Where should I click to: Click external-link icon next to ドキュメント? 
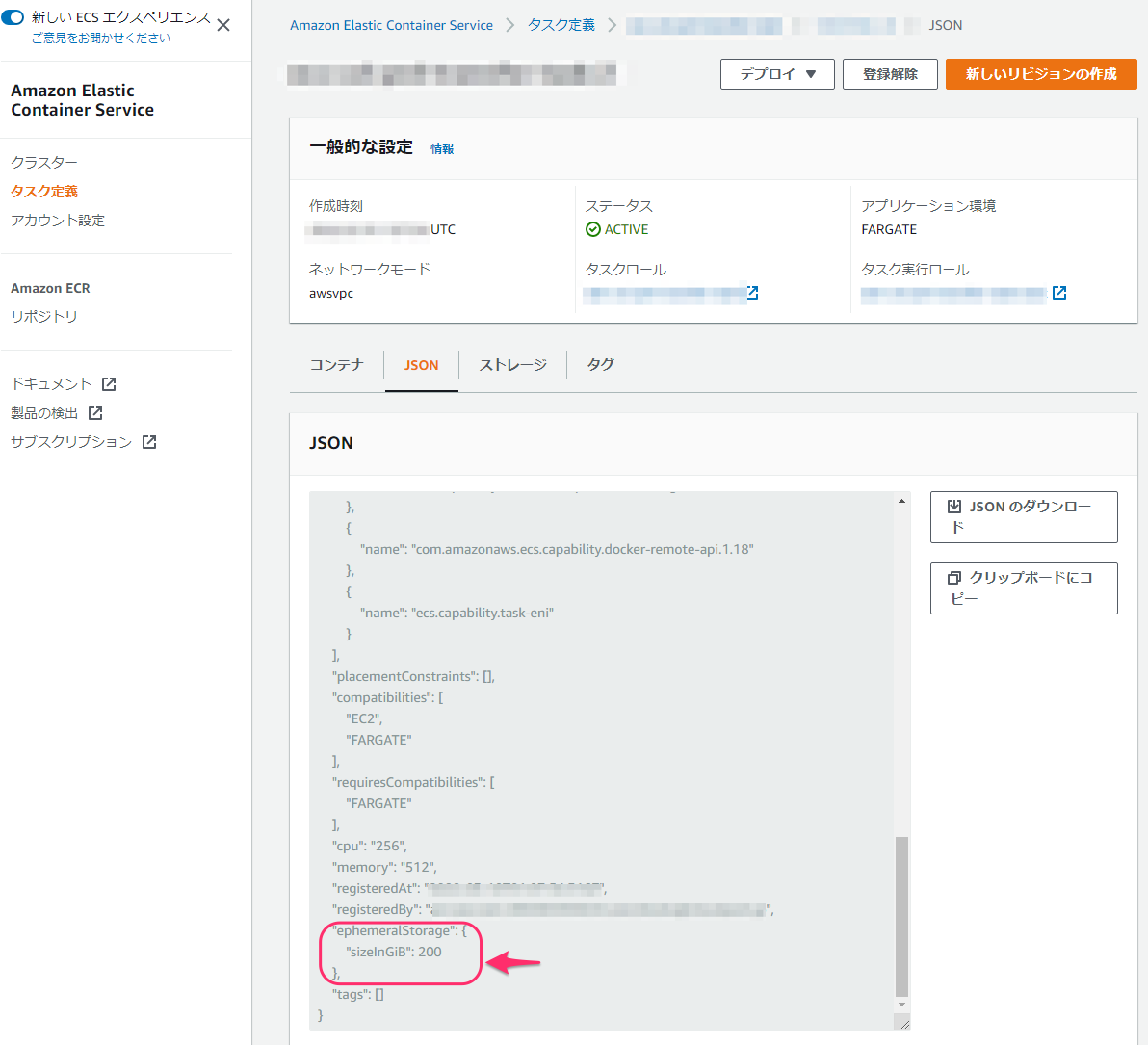109,383
